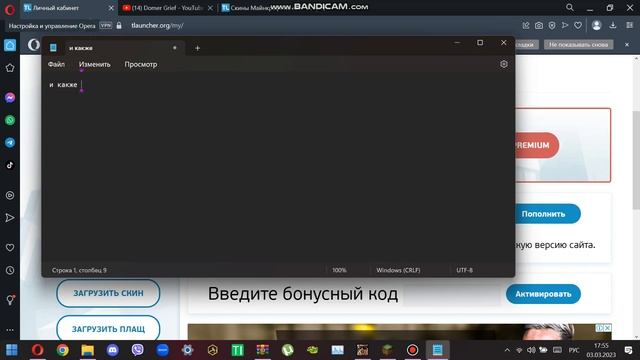
Task: Click the bonus code input field
Action: pos(451,294)
